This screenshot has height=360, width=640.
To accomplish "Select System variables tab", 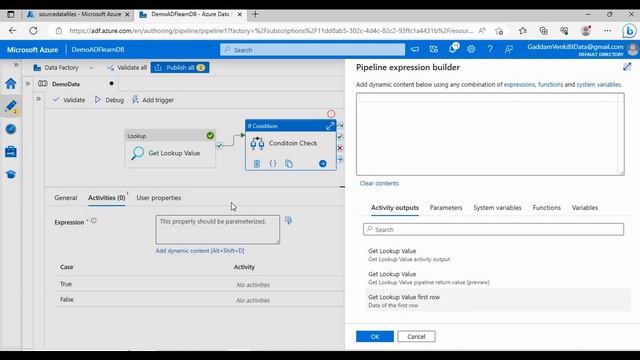I will (497, 208).
